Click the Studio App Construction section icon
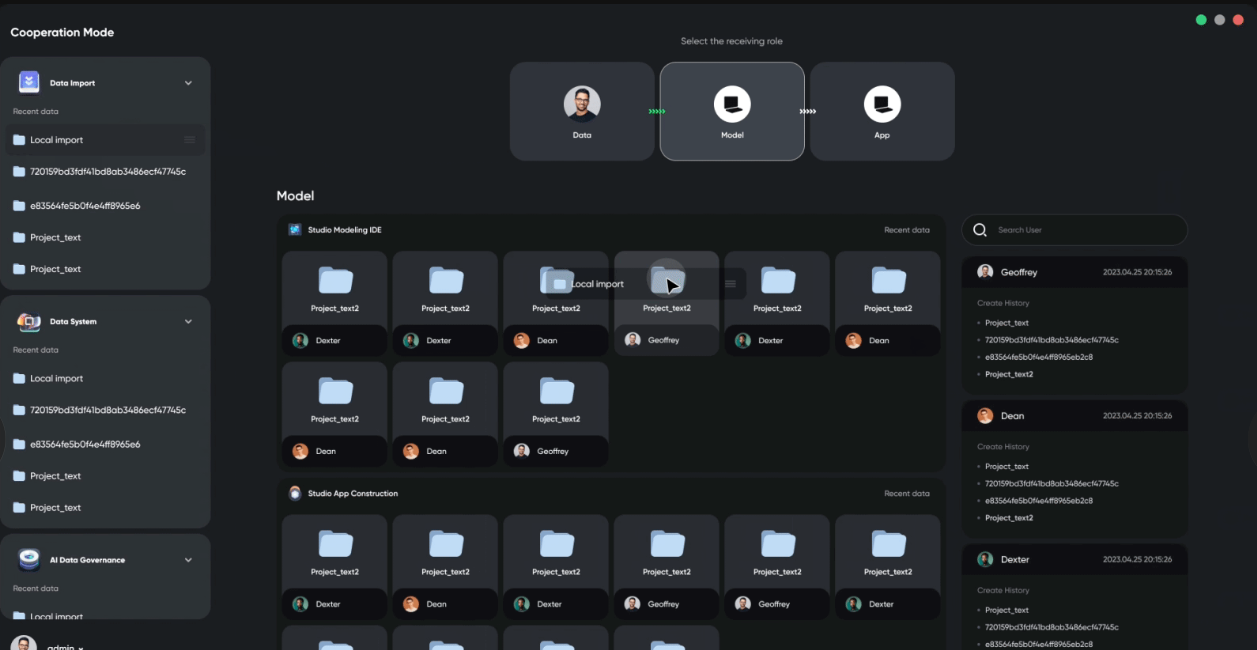 [x=295, y=493]
